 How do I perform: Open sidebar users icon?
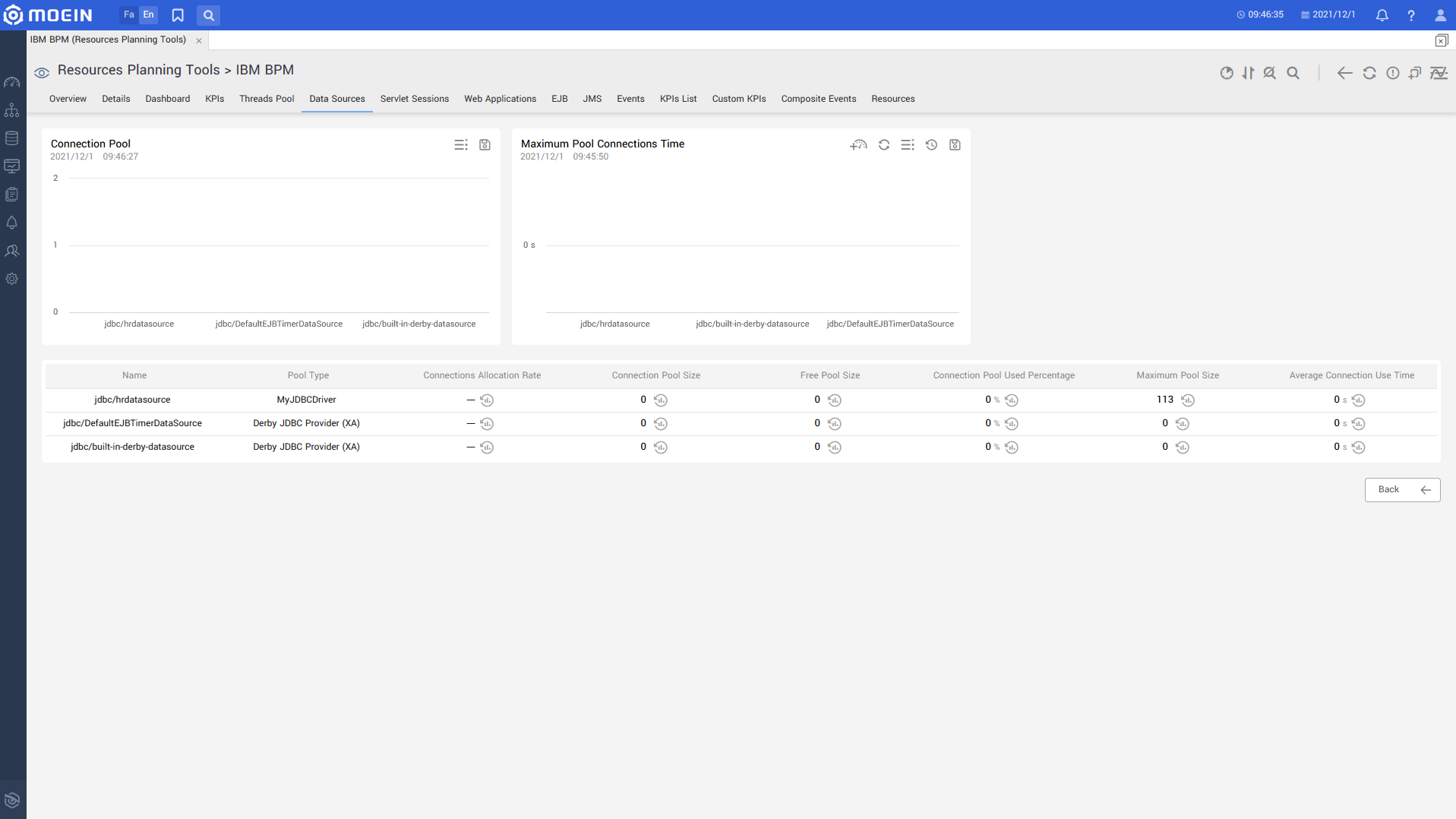coord(12,251)
